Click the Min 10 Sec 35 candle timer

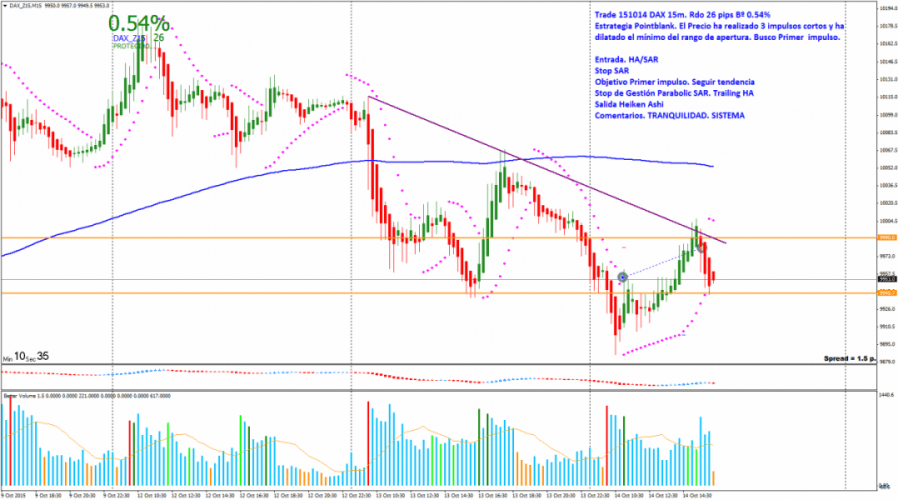25,355
